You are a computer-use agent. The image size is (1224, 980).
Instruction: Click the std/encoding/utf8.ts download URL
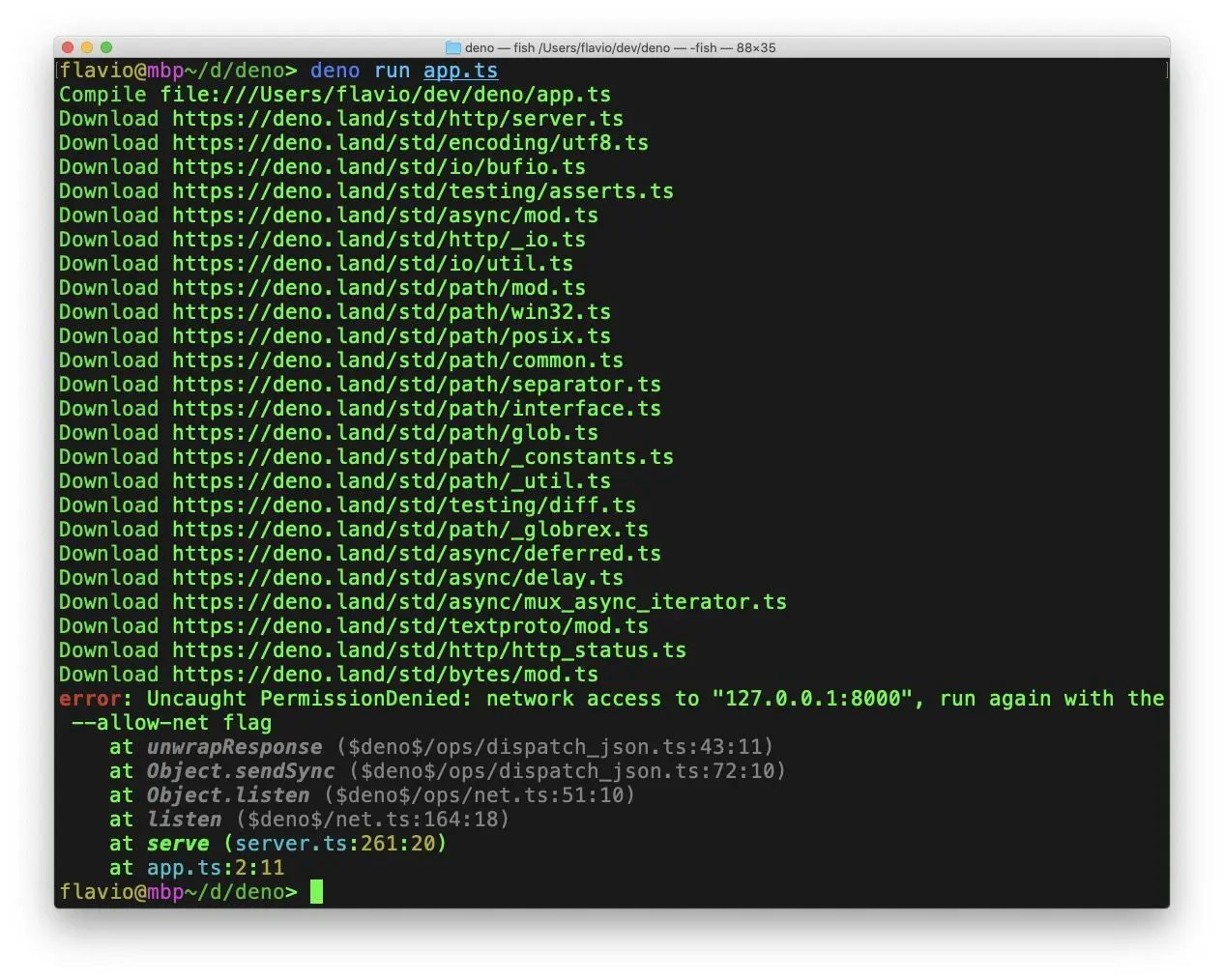click(x=410, y=143)
